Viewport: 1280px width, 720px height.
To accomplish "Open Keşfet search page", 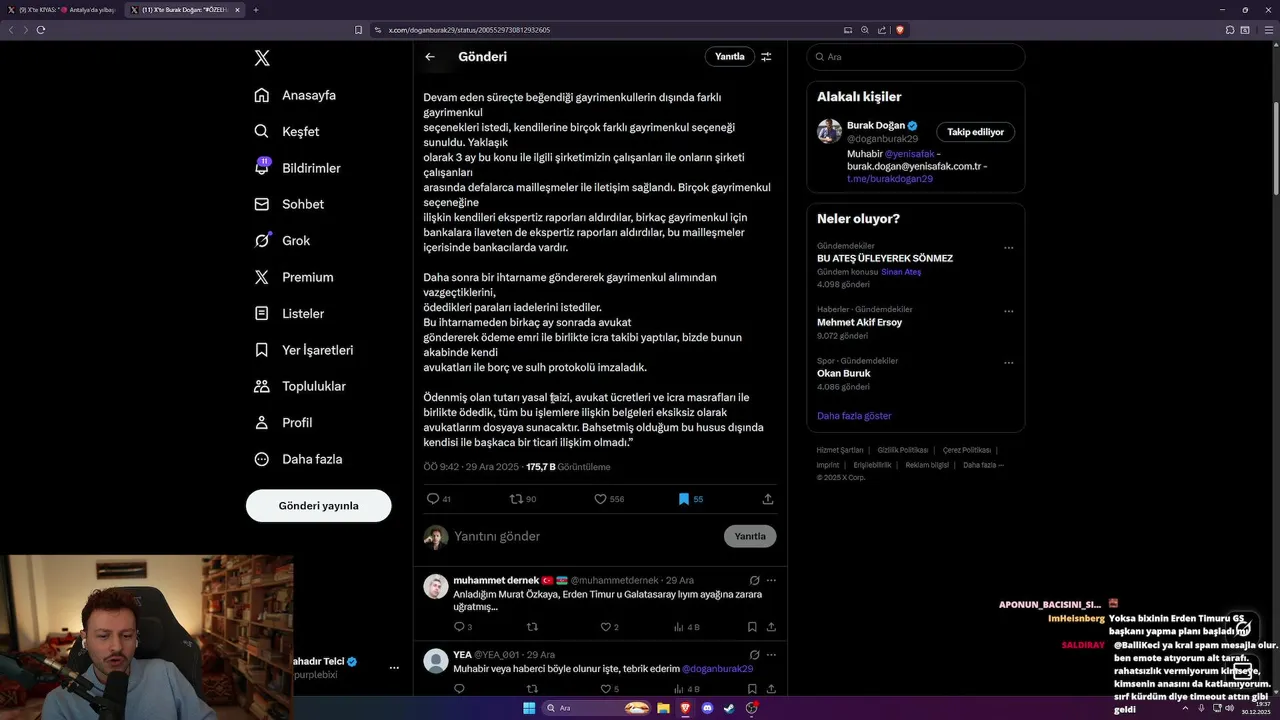I will (287, 131).
